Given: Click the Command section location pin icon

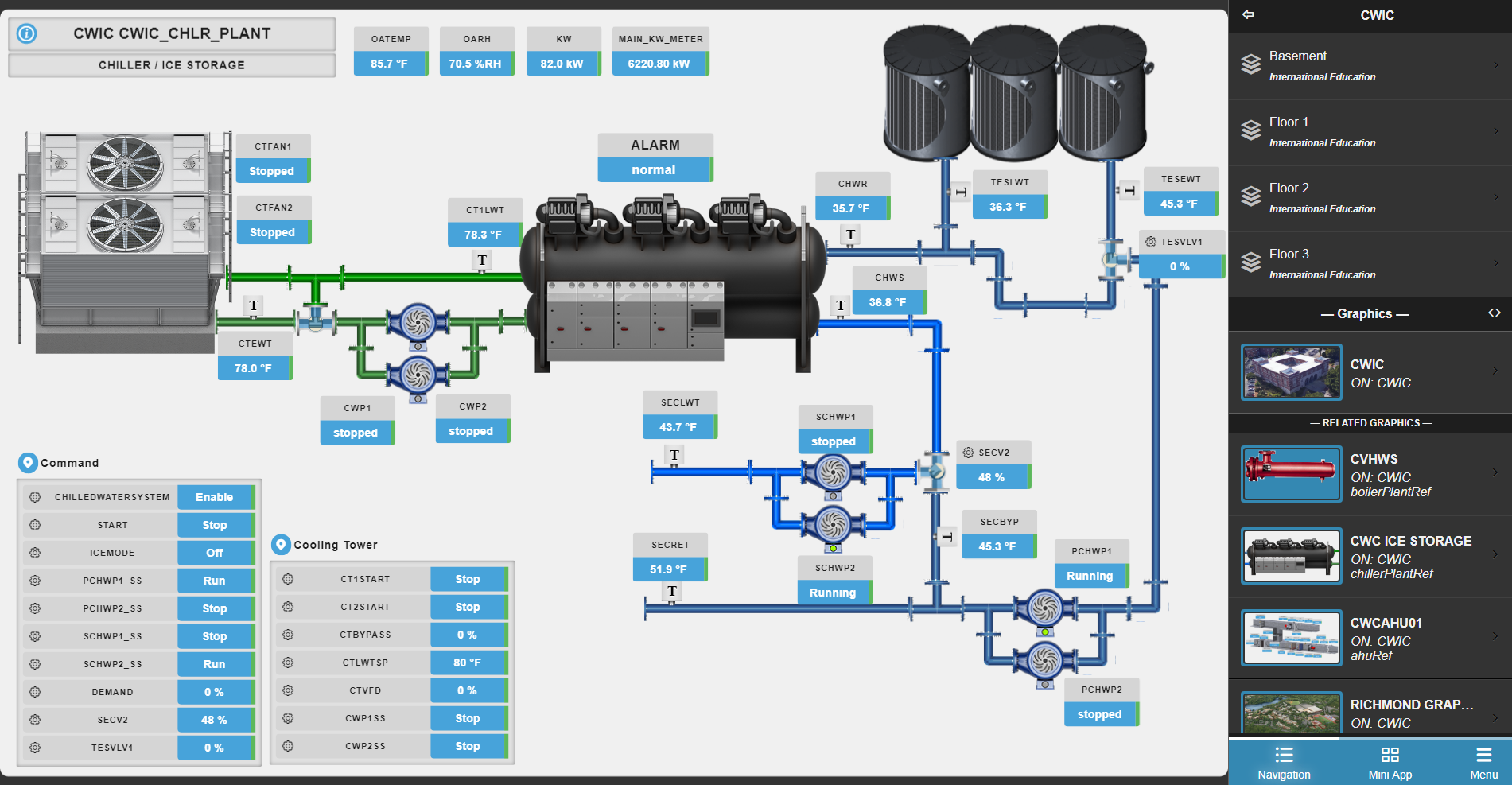Looking at the screenshot, I should [x=28, y=462].
